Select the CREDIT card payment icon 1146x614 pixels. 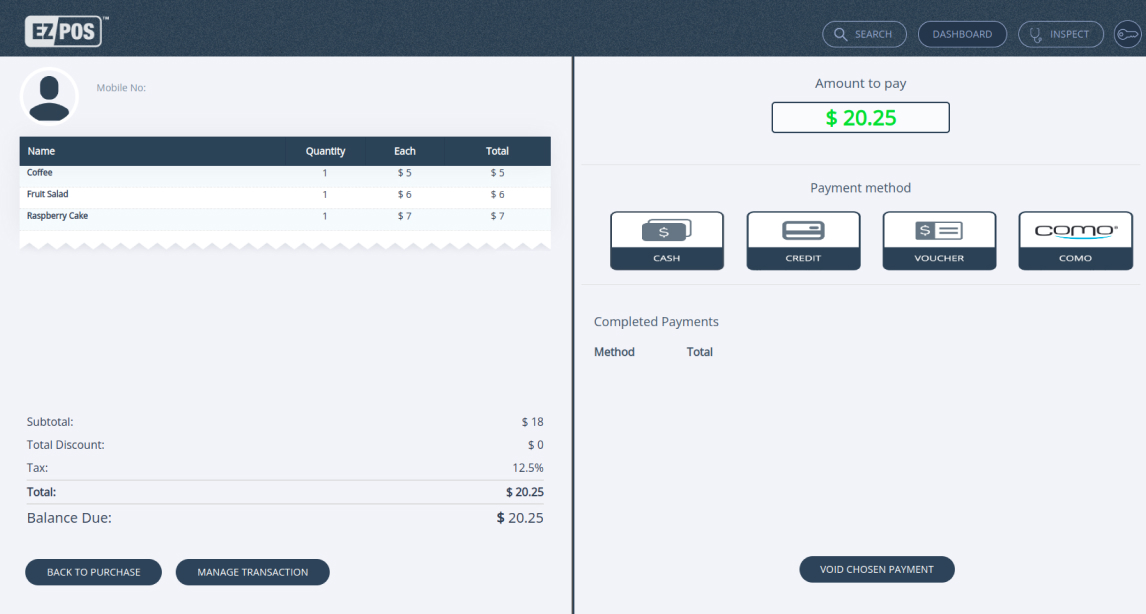(x=803, y=240)
